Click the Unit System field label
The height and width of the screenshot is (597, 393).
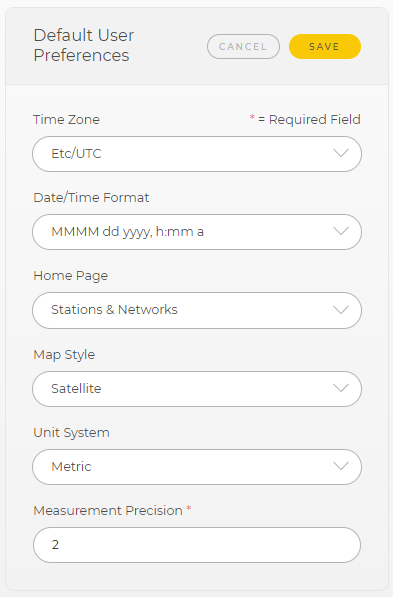tap(71, 433)
